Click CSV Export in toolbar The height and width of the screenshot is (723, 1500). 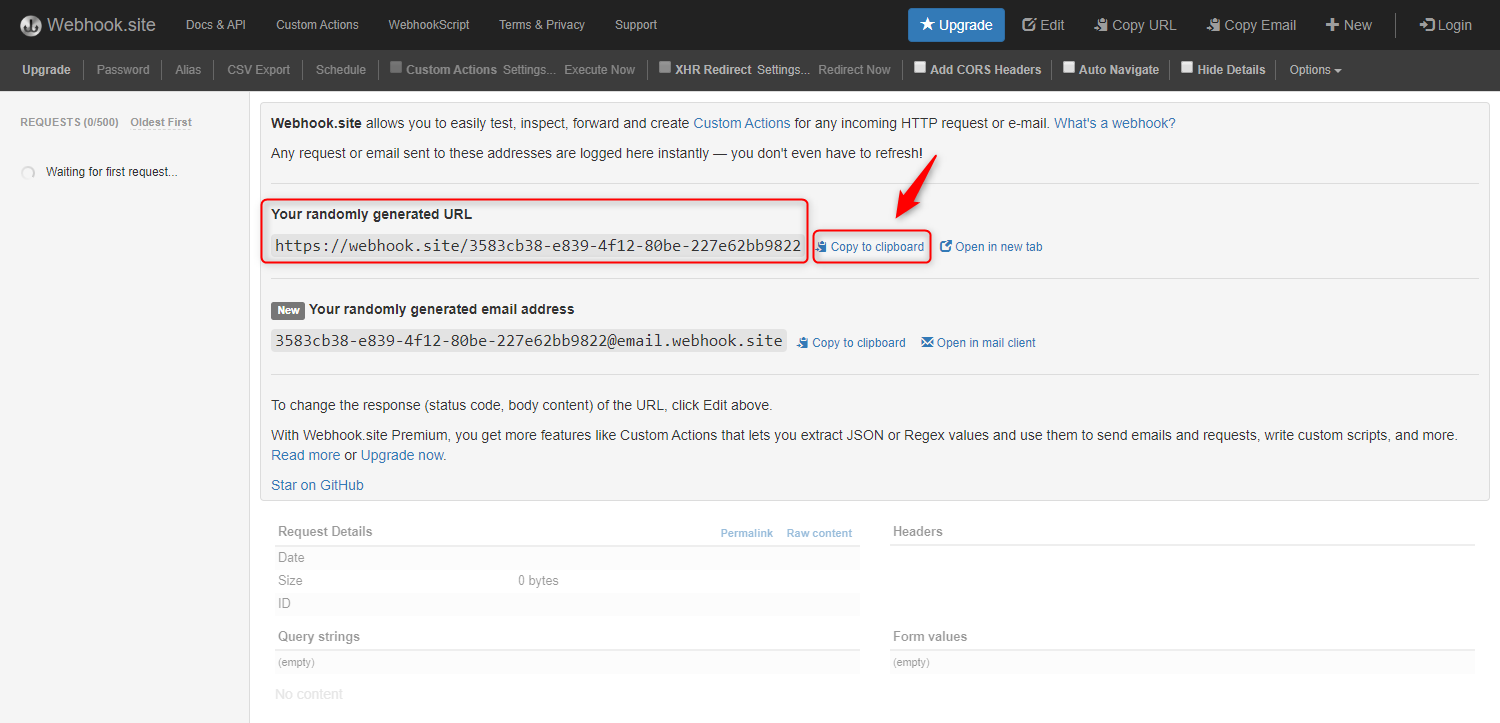tap(258, 70)
